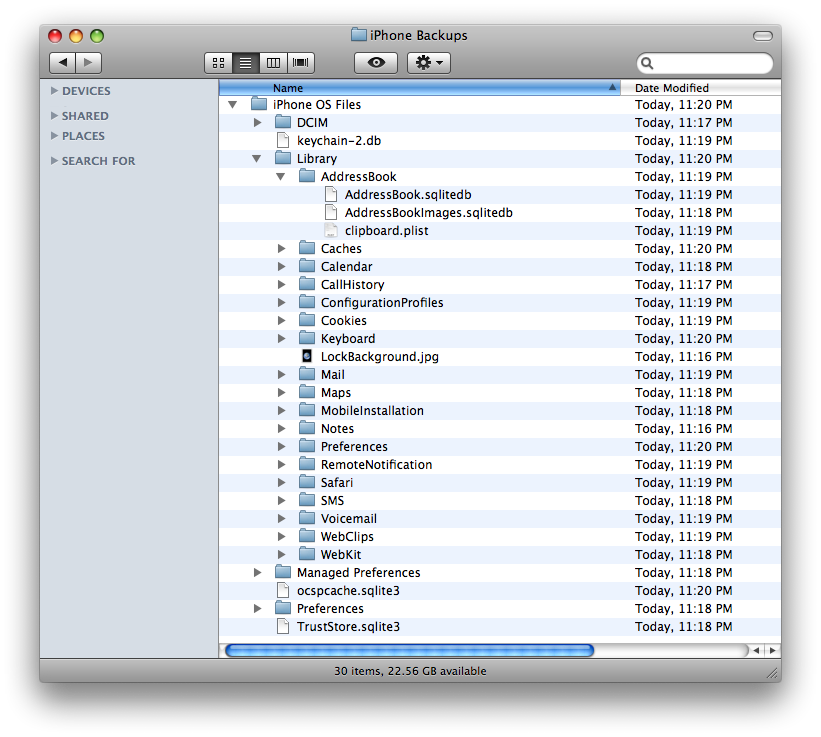Sort by the Name column header
The width and height of the screenshot is (821, 737).
pyautogui.click(x=420, y=88)
